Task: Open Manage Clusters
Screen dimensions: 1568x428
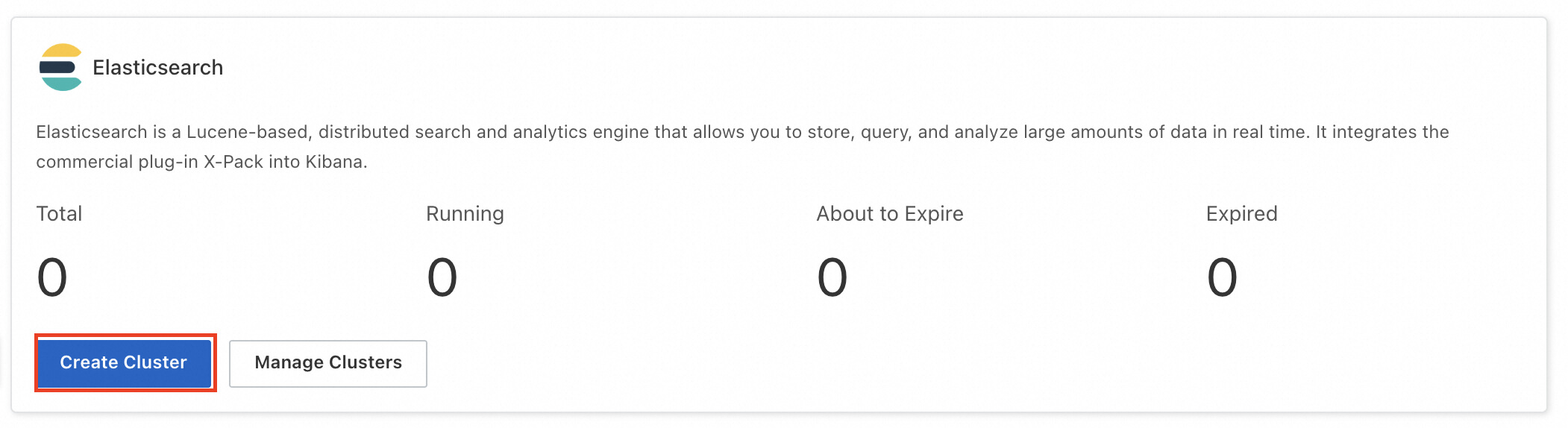Action: 327,363
